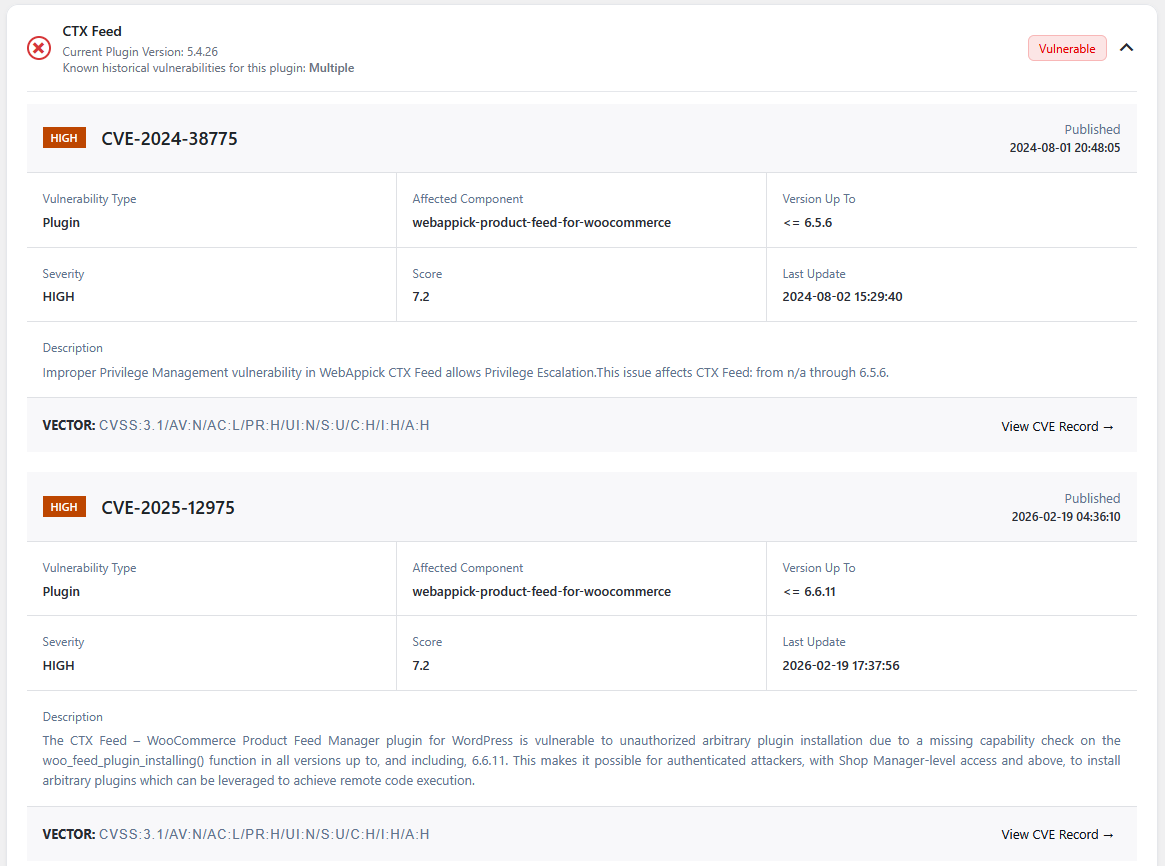Click the published date 2024-08-01 20:48:05
This screenshot has width=1165, height=866.
click(1064, 148)
